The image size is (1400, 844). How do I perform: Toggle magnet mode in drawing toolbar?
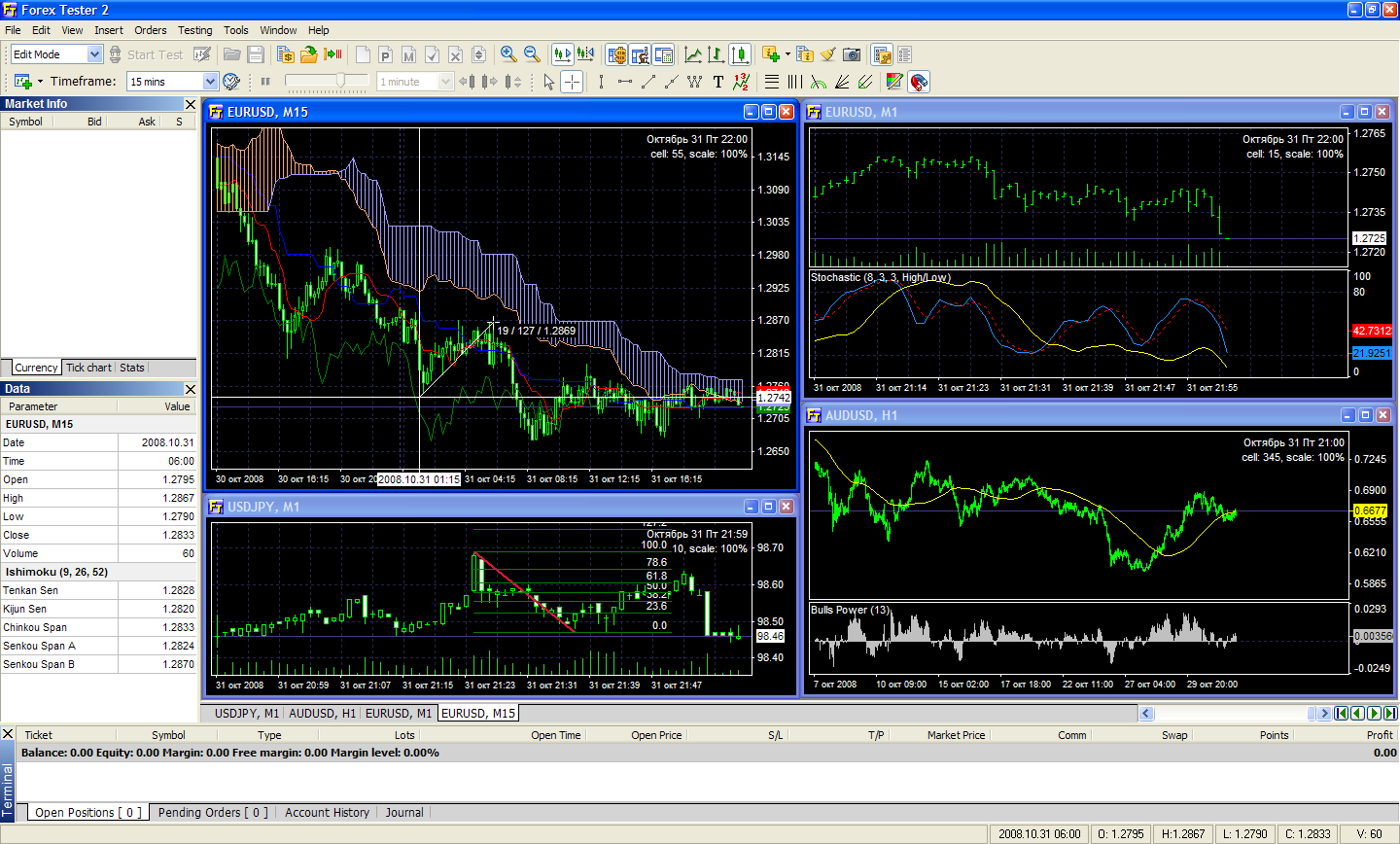coord(919,82)
